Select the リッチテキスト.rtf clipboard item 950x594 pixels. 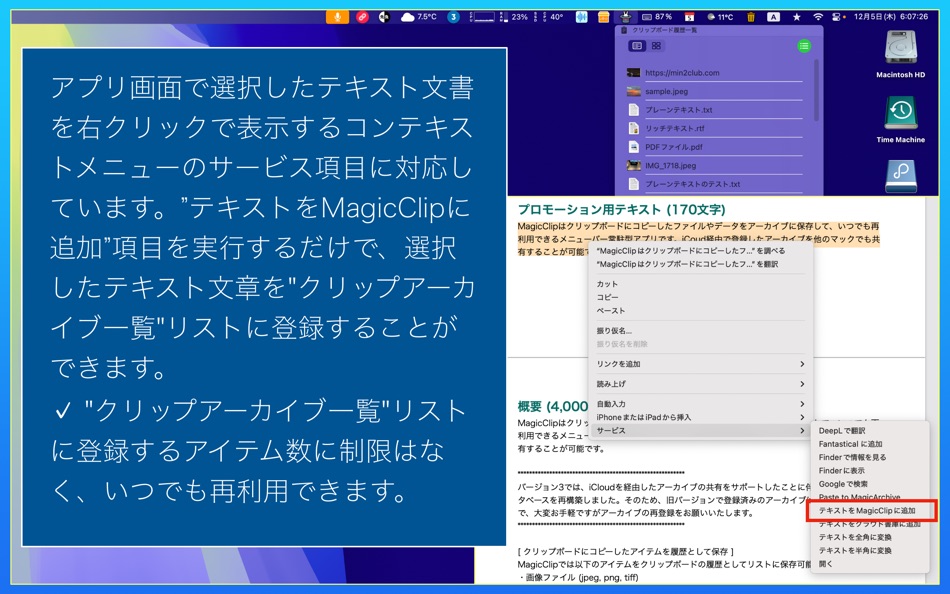(714, 128)
